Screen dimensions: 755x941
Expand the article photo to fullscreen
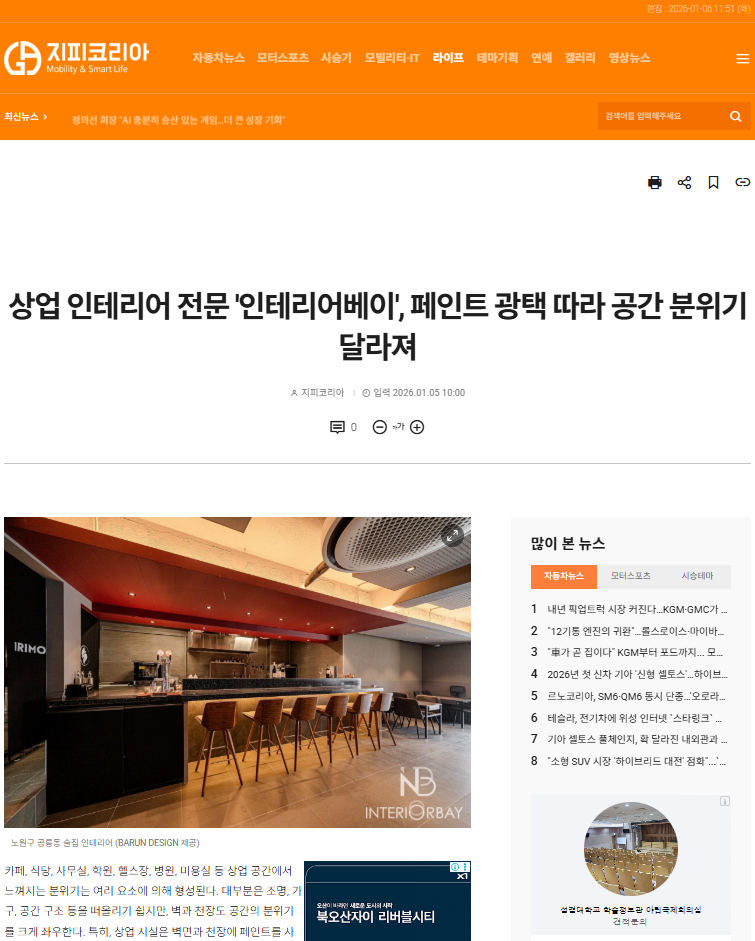(452, 535)
